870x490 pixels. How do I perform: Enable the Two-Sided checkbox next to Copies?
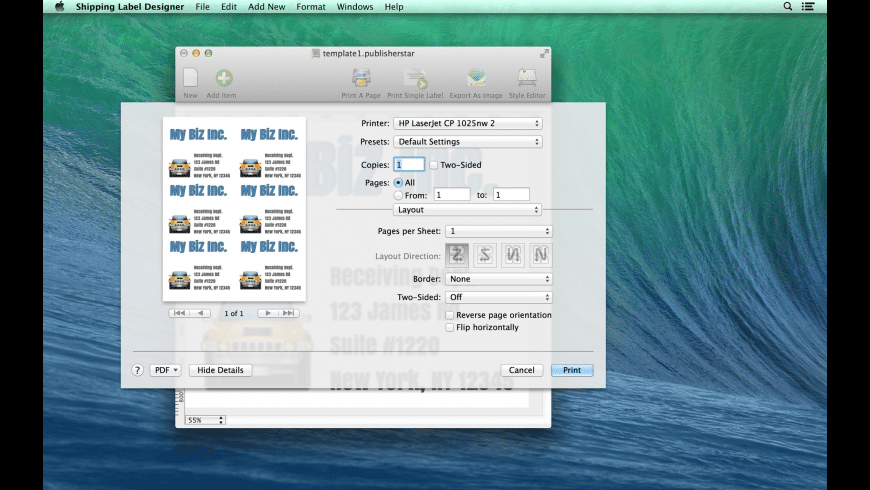[433, 165]
